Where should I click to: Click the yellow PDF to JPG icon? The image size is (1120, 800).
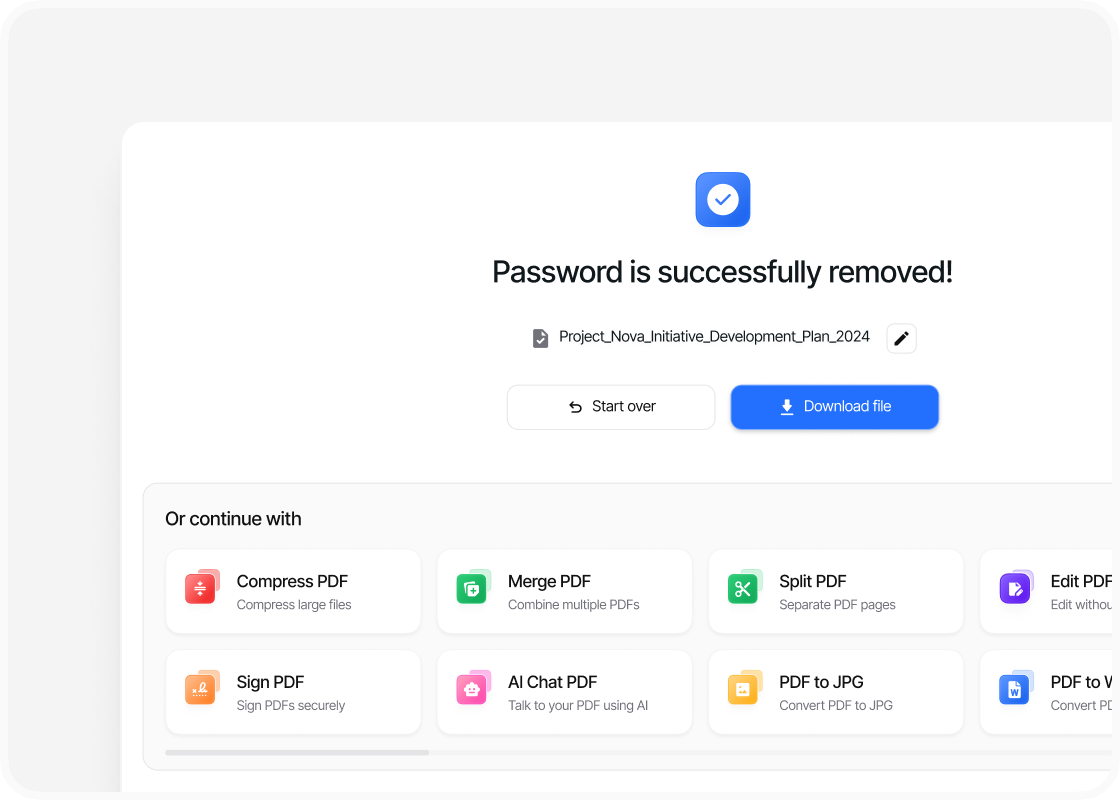[x=744, y=688]
